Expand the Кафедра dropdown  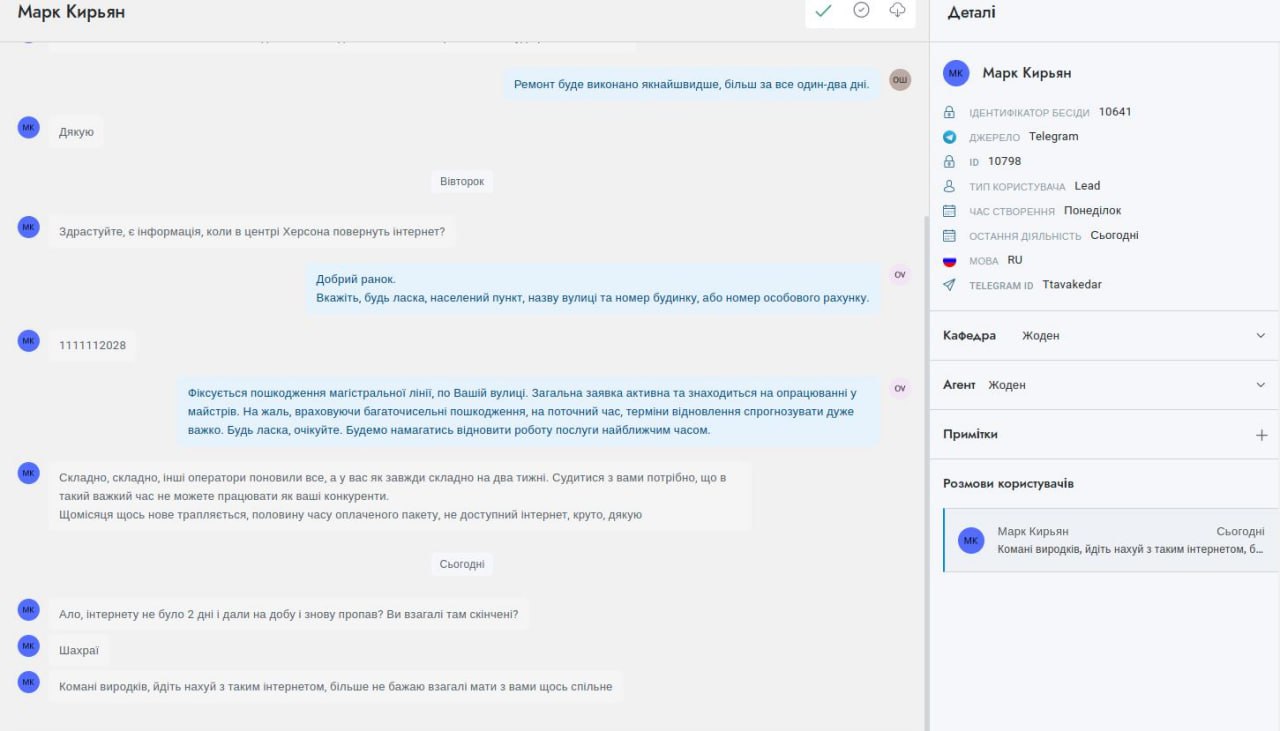1260,336
